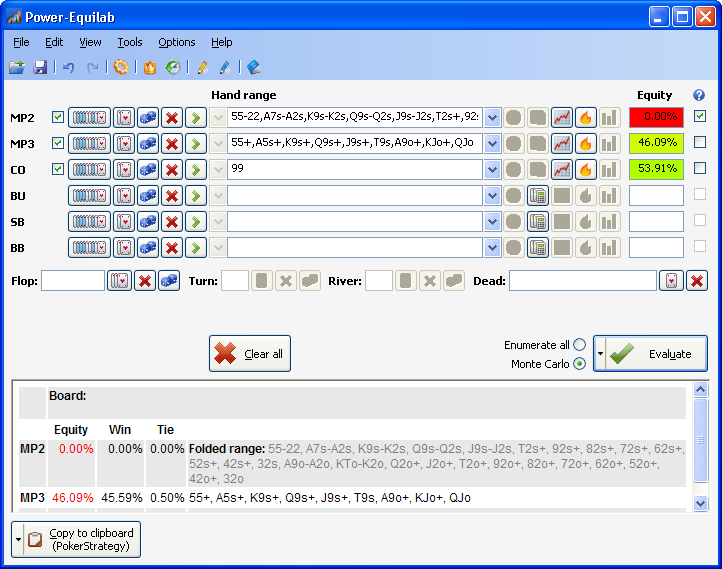Open flop card selector icon
The height and width of the screenshot is (569, 722).
120,281
